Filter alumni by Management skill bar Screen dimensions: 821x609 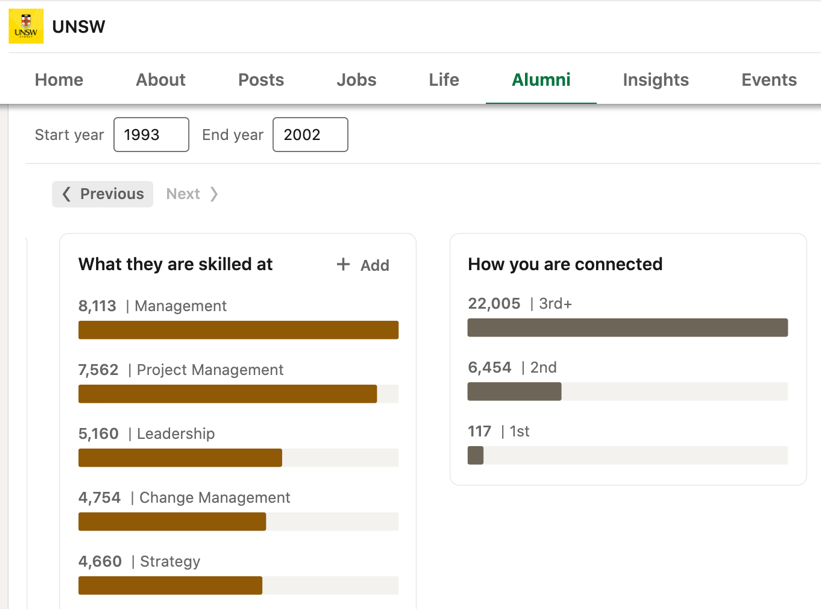point(238,330)
